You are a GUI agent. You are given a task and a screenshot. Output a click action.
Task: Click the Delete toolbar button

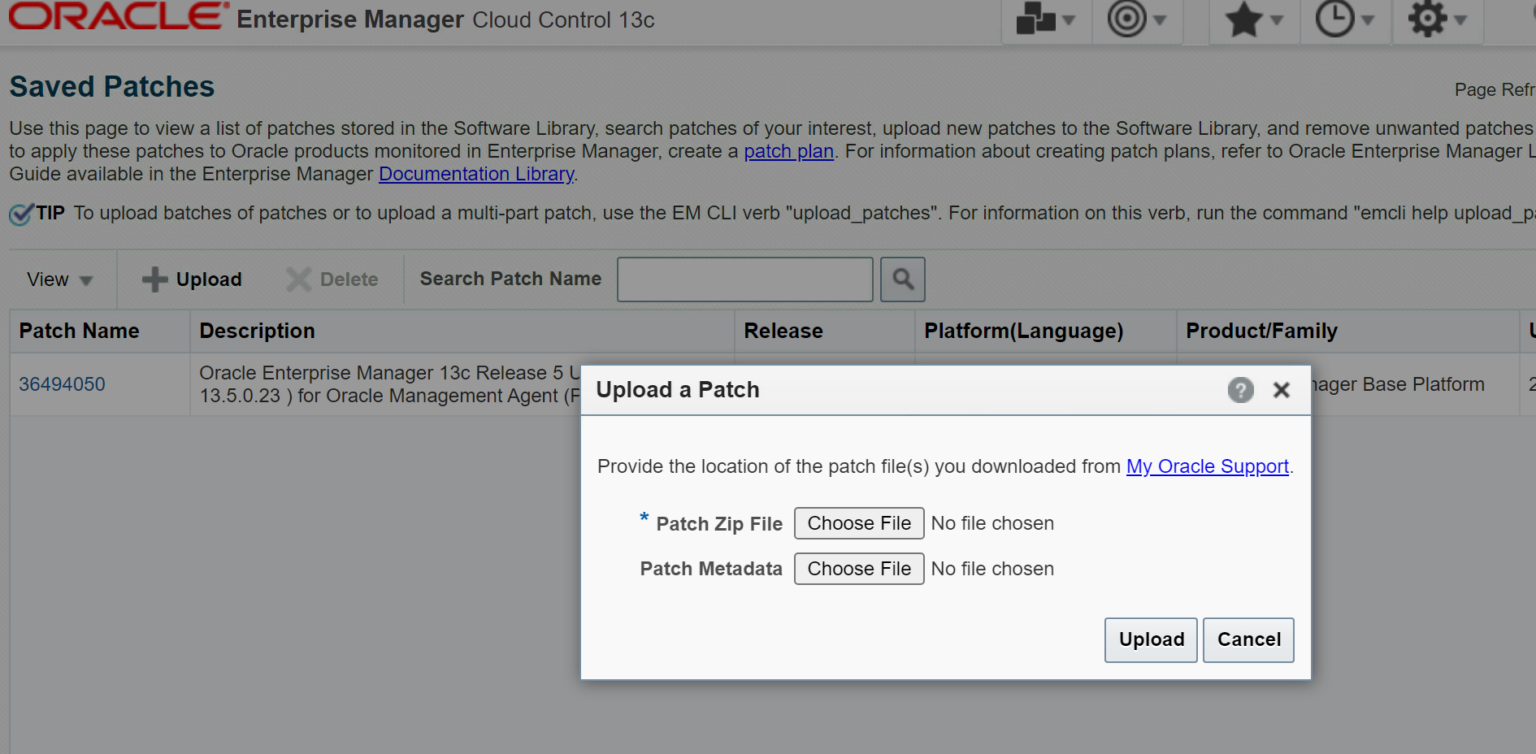click(332, 280)
